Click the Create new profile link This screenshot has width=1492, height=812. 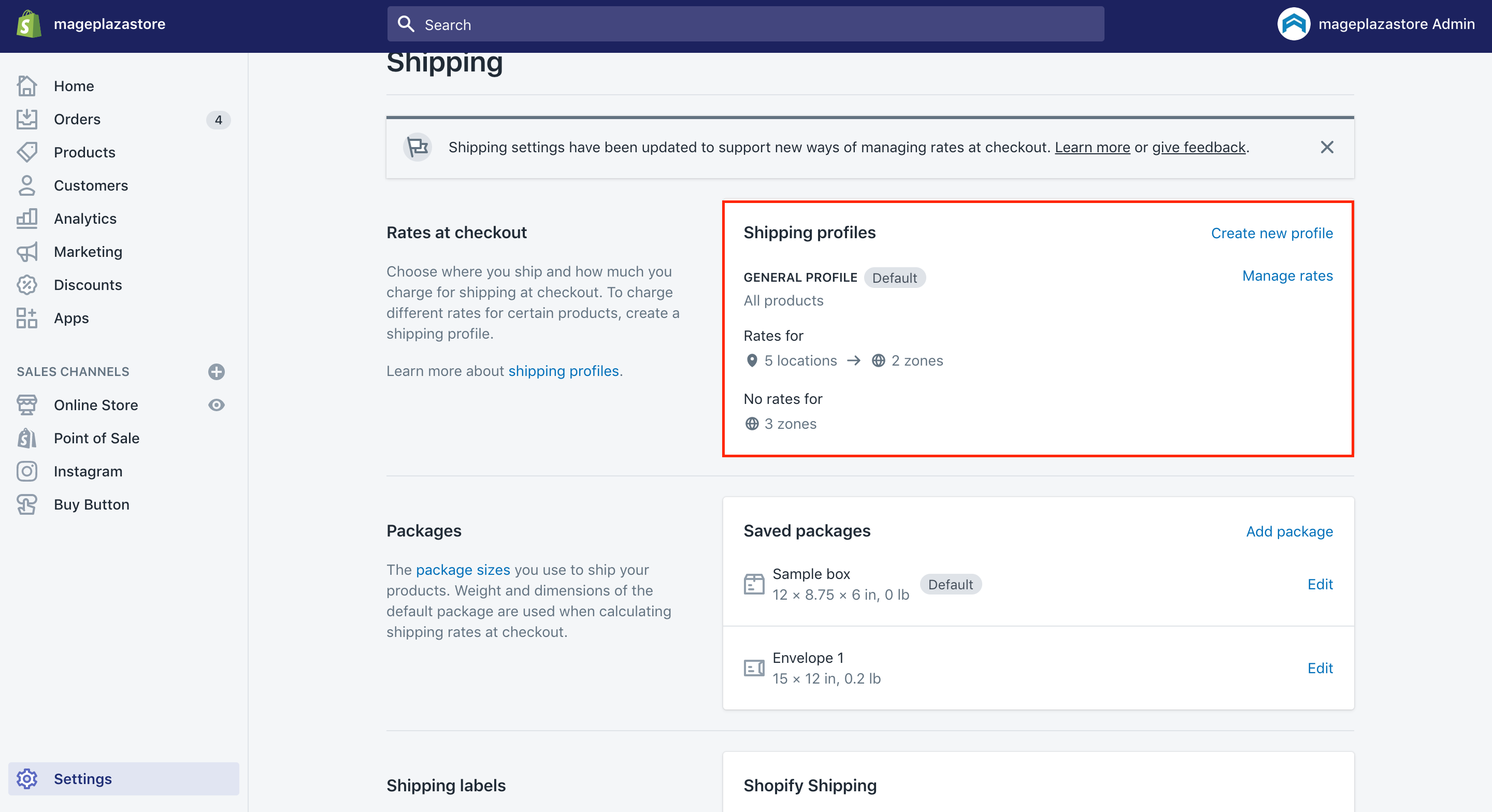tap(1272, 233)
